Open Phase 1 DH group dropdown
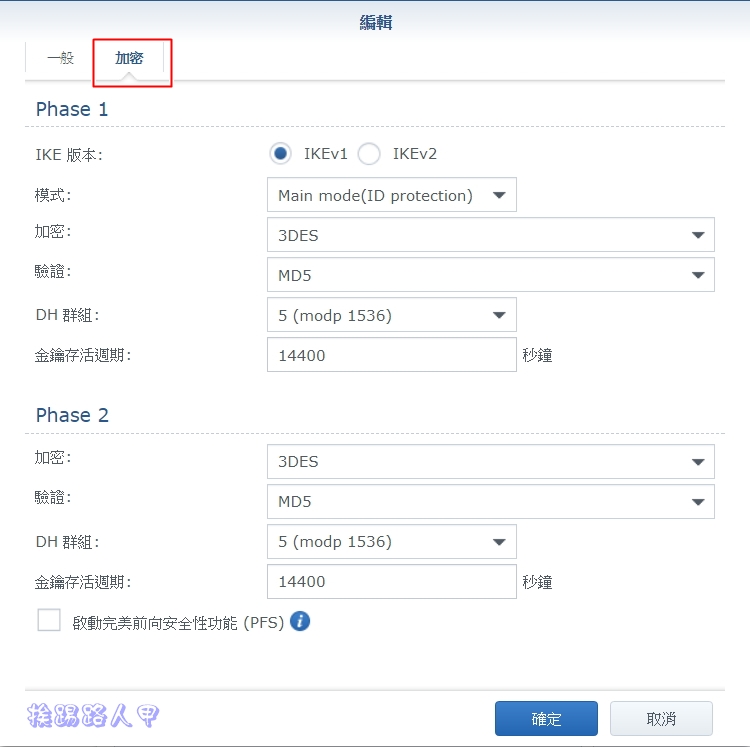This screenshot has width=750, height=747. coord(392,315)
